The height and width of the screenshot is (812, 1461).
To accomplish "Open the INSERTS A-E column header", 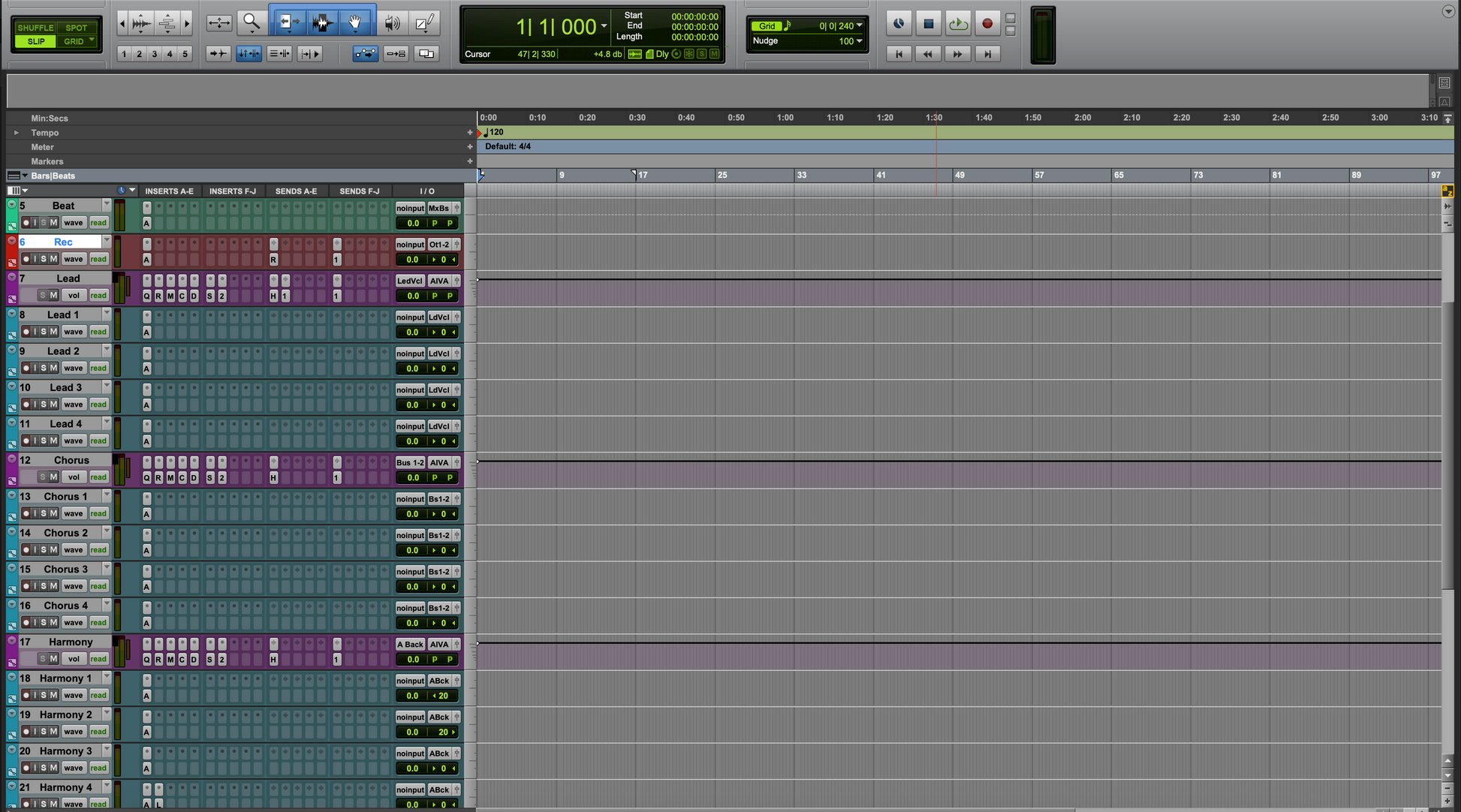I will point(169,191).
